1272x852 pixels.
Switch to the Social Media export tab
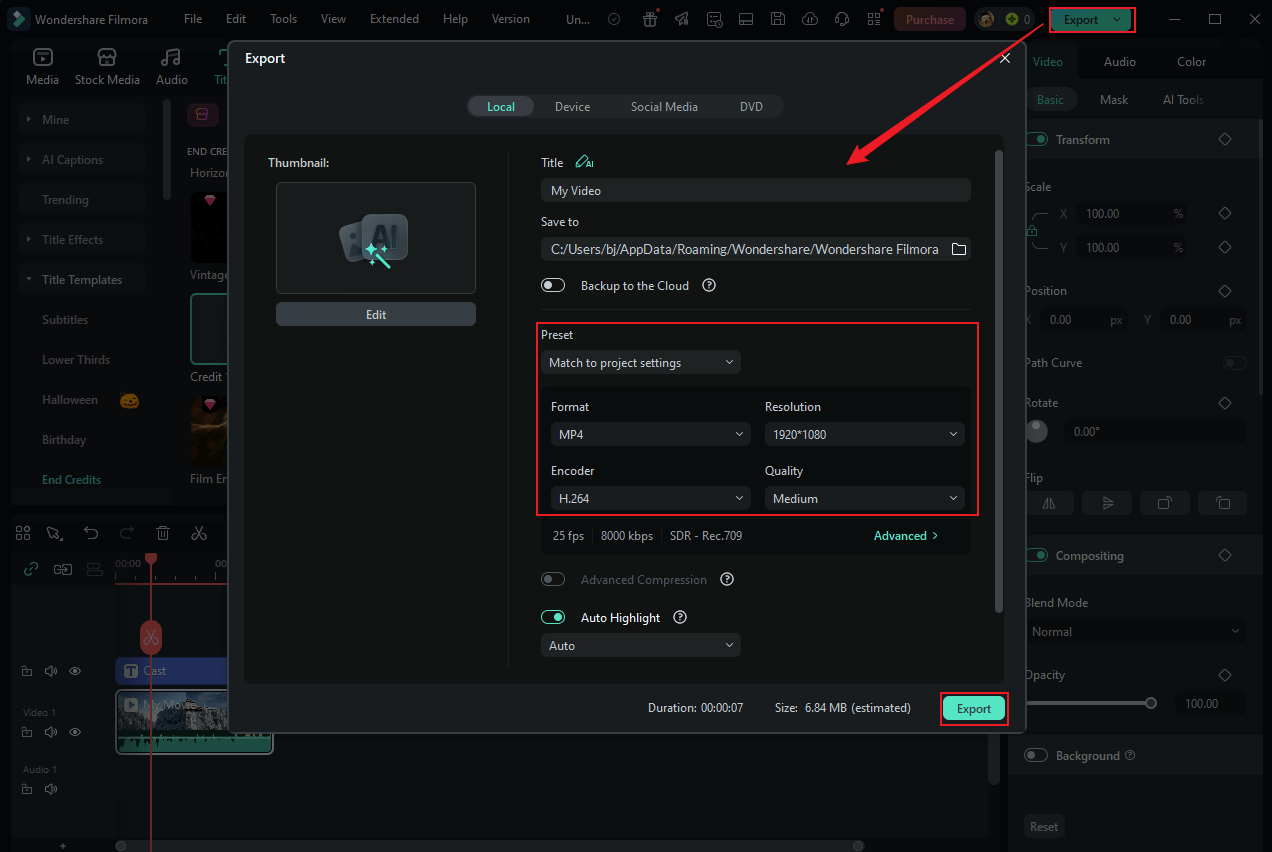click(664, 106)
